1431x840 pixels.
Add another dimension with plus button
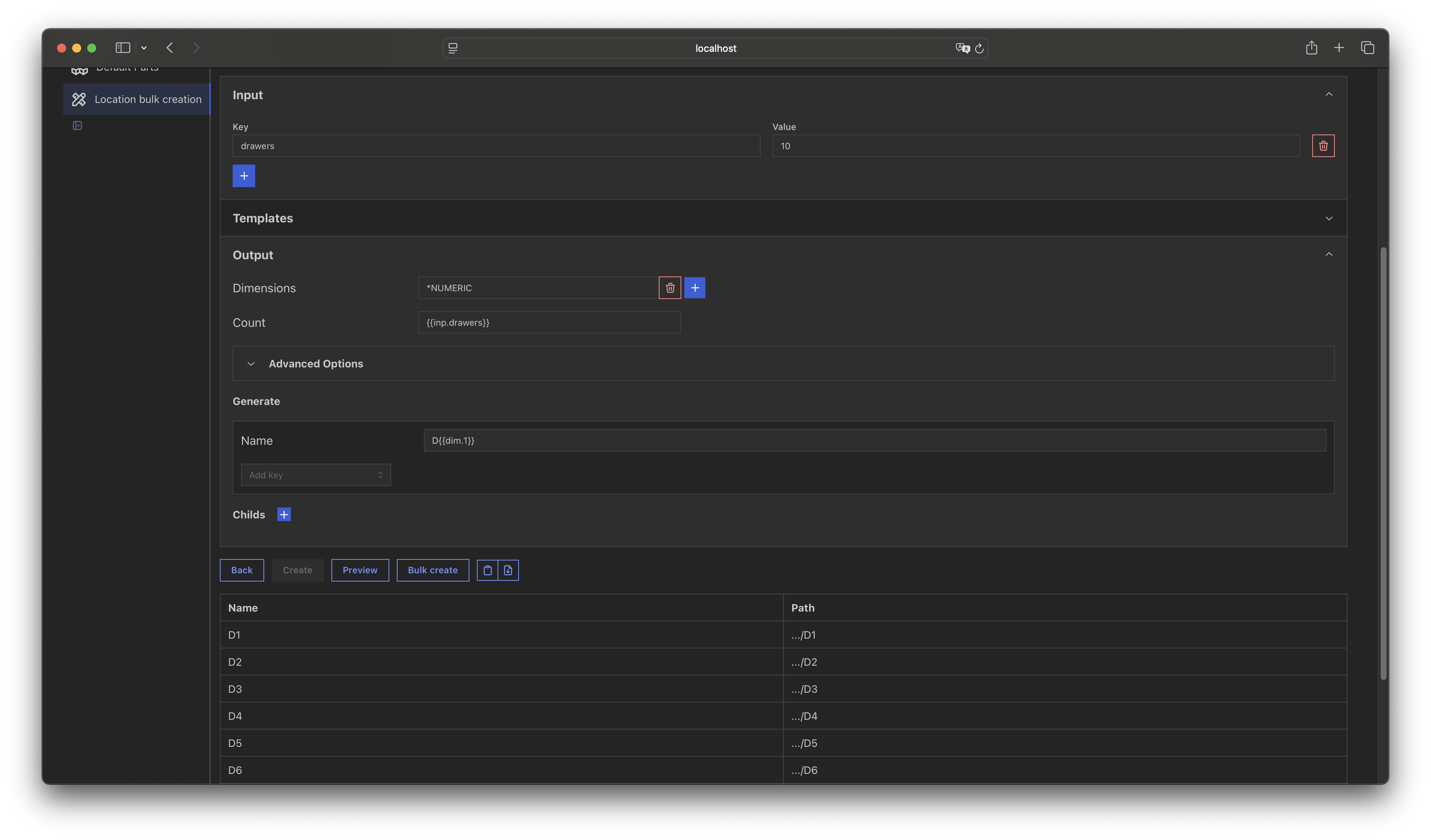(694, 288)
